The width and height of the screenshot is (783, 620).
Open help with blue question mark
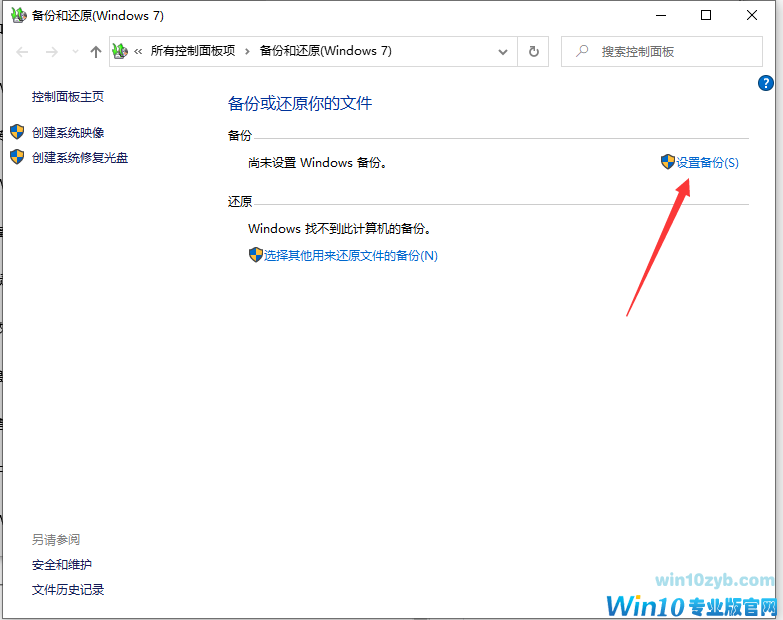click(x=766, y=83)
